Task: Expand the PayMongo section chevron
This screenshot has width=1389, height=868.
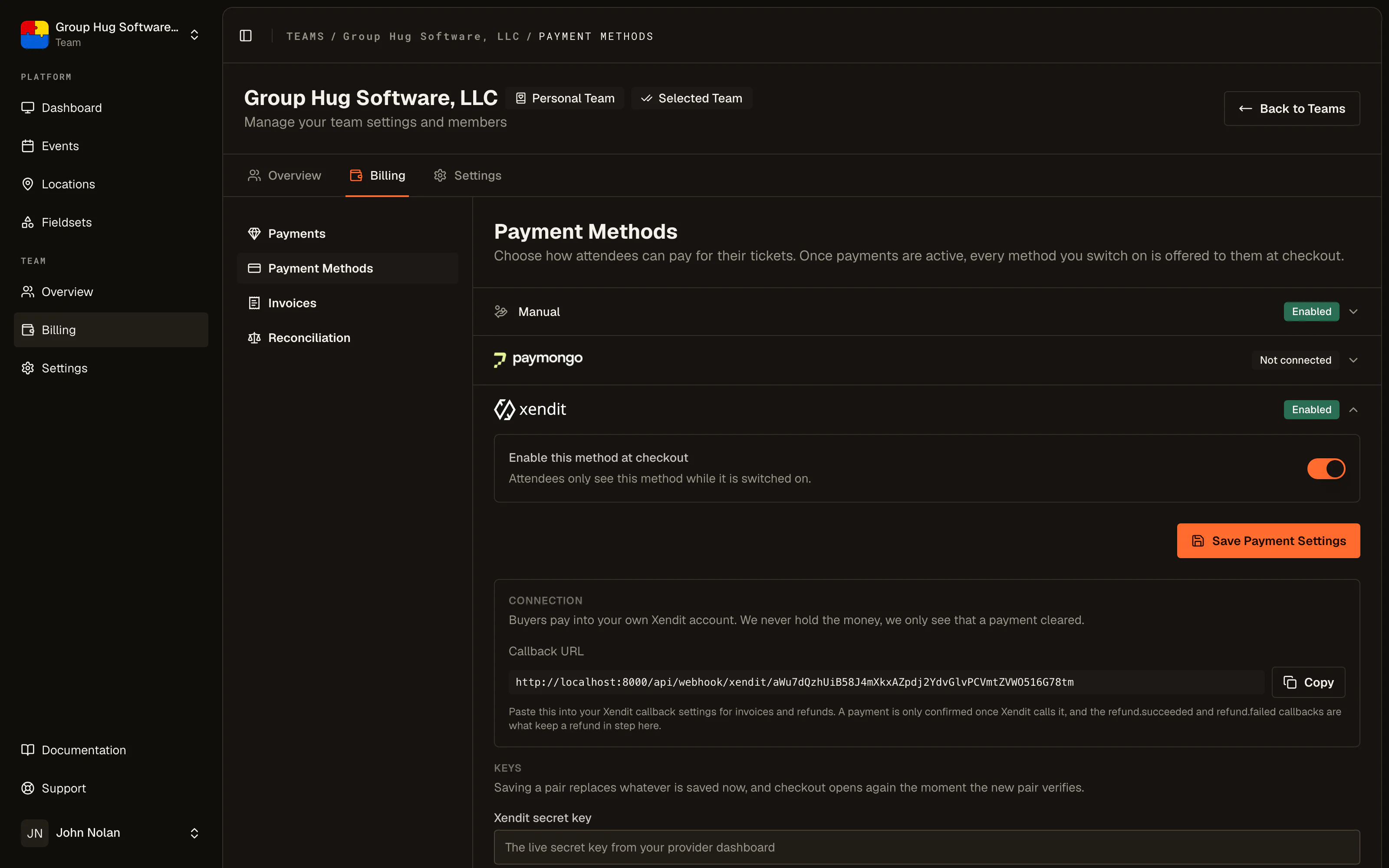Action: pos(1353,360)
